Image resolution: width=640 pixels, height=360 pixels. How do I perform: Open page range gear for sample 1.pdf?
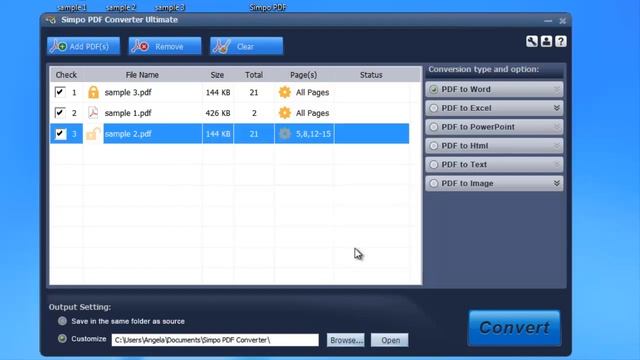coord(284,113)
